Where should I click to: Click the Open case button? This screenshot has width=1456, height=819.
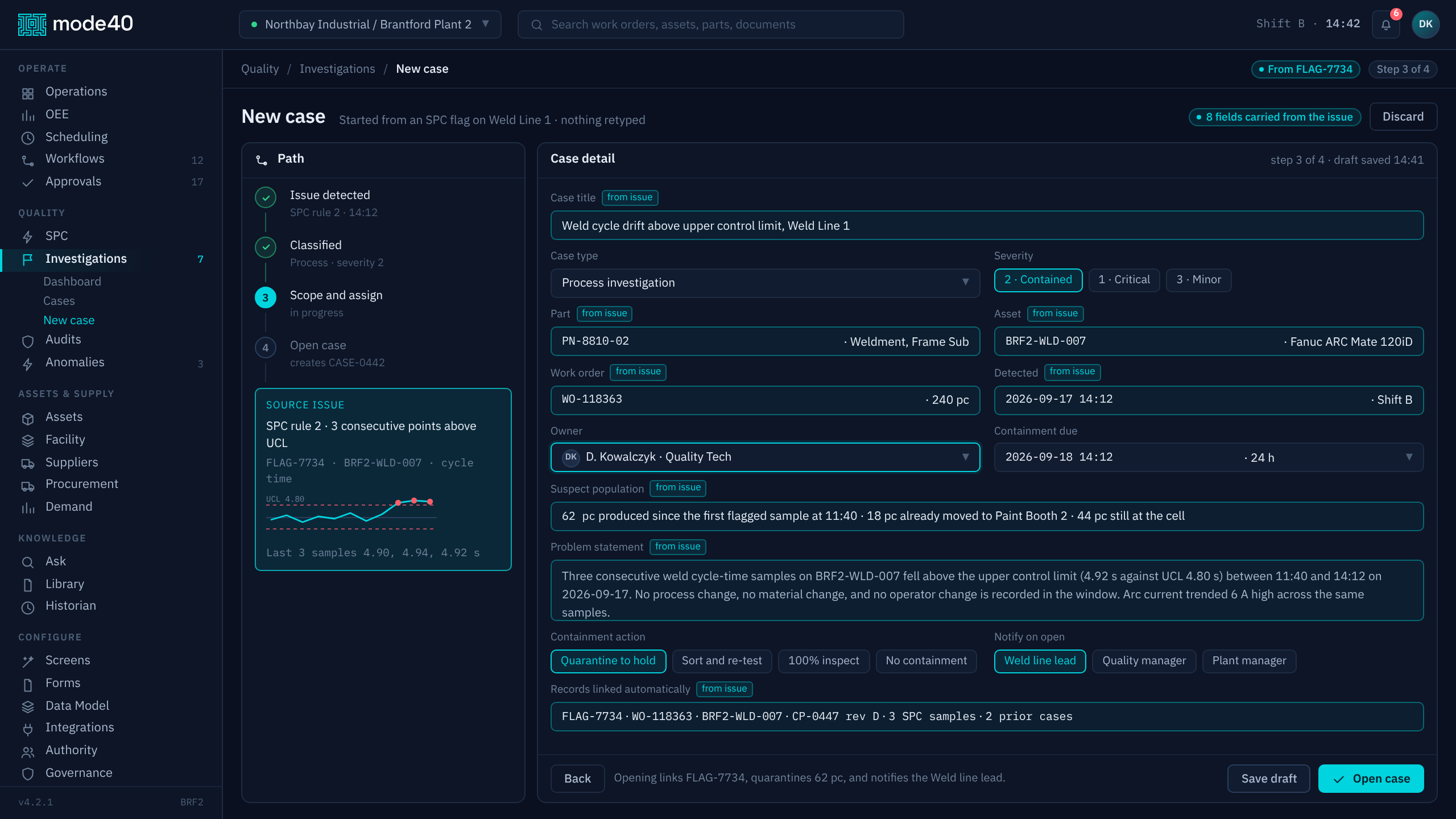pos(1371,779)
